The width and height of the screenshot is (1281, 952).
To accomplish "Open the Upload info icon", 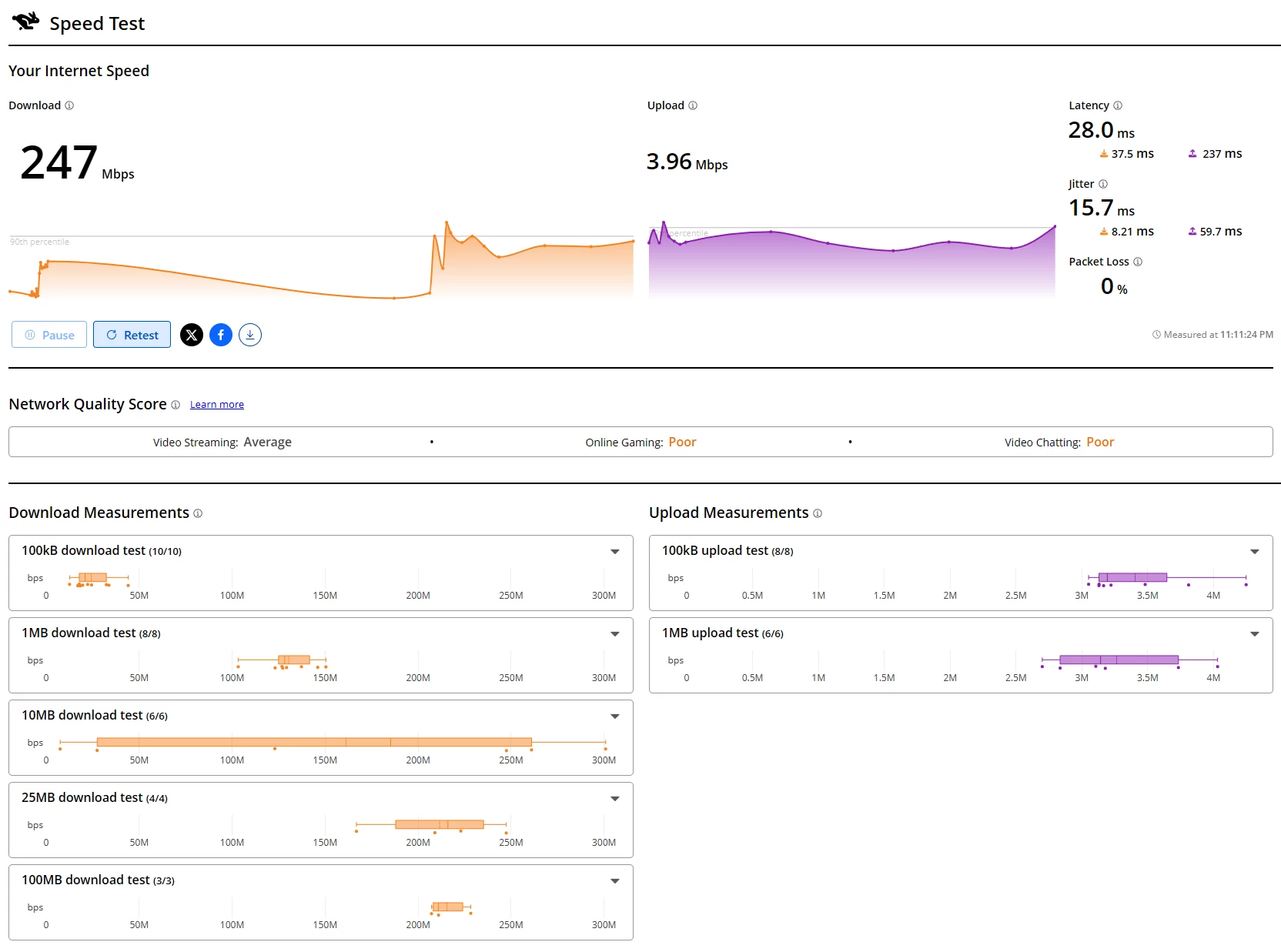I will tap(693, 105).
